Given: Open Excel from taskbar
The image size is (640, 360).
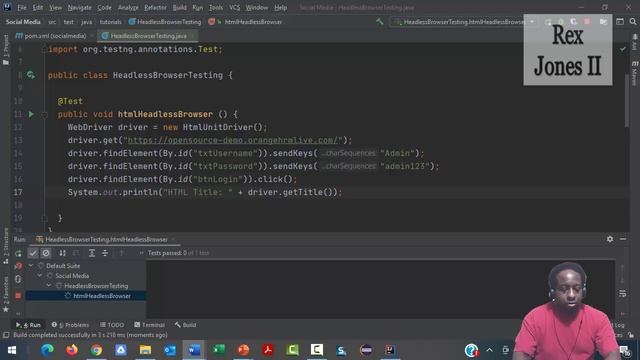Looking at the screenshot, I should tap(219, 350).
